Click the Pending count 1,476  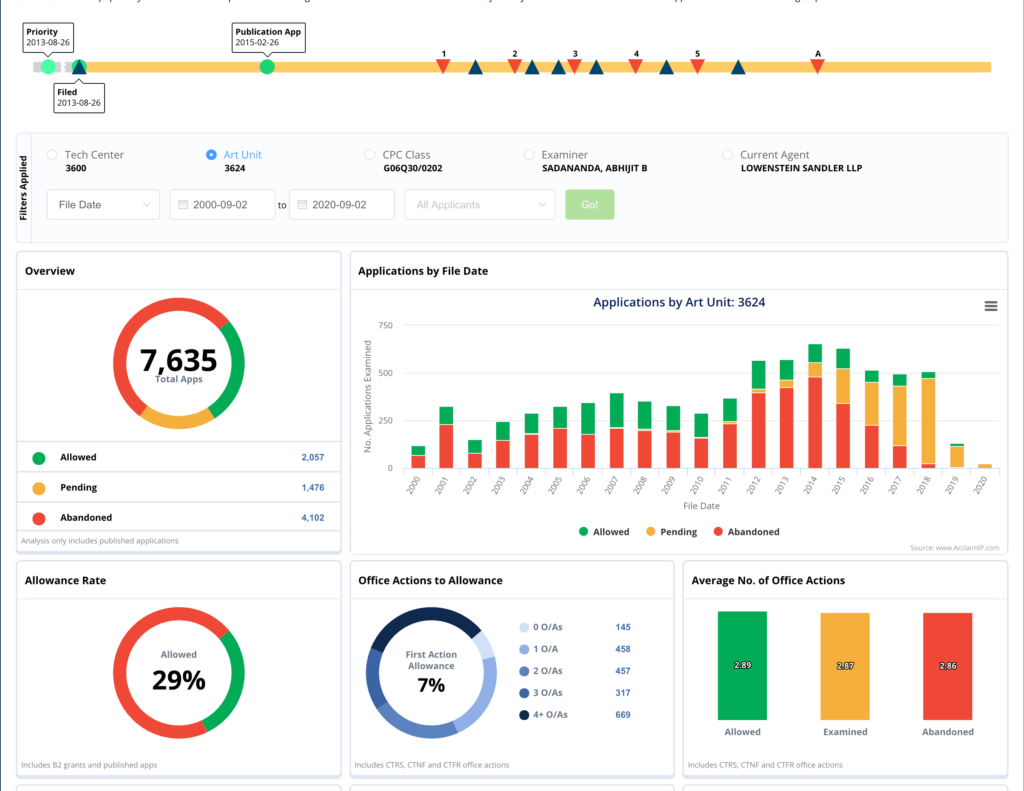pyautogui.click(x=312, y=487)
